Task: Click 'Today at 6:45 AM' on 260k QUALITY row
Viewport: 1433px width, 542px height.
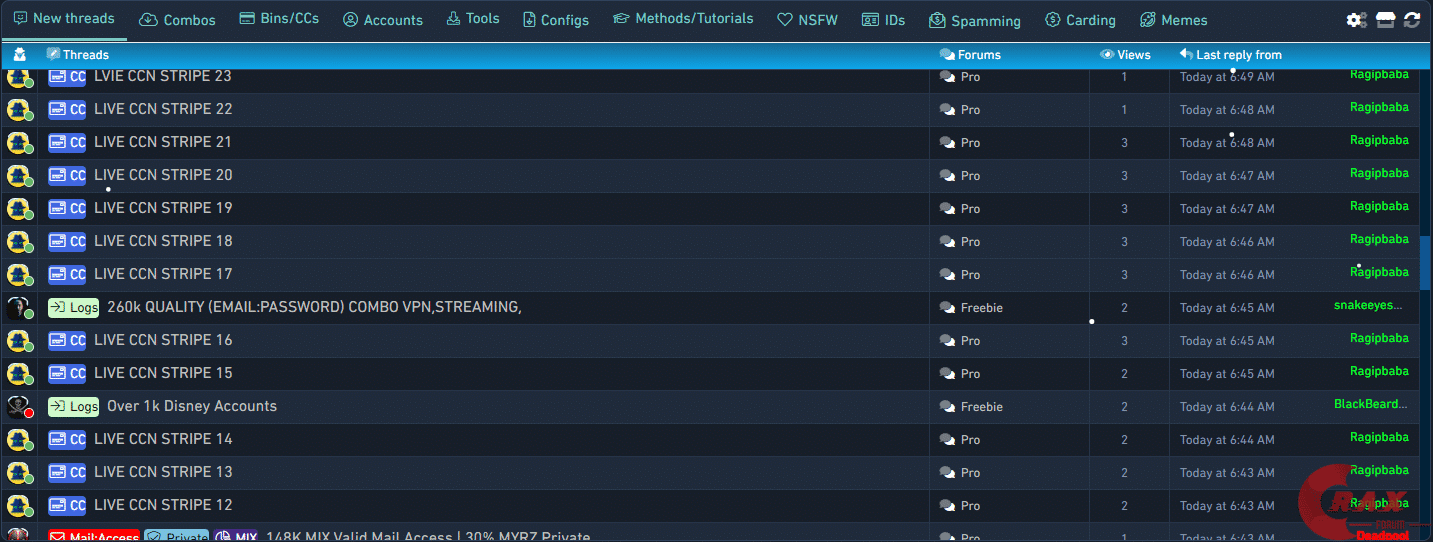Action: pos(1227,308)
